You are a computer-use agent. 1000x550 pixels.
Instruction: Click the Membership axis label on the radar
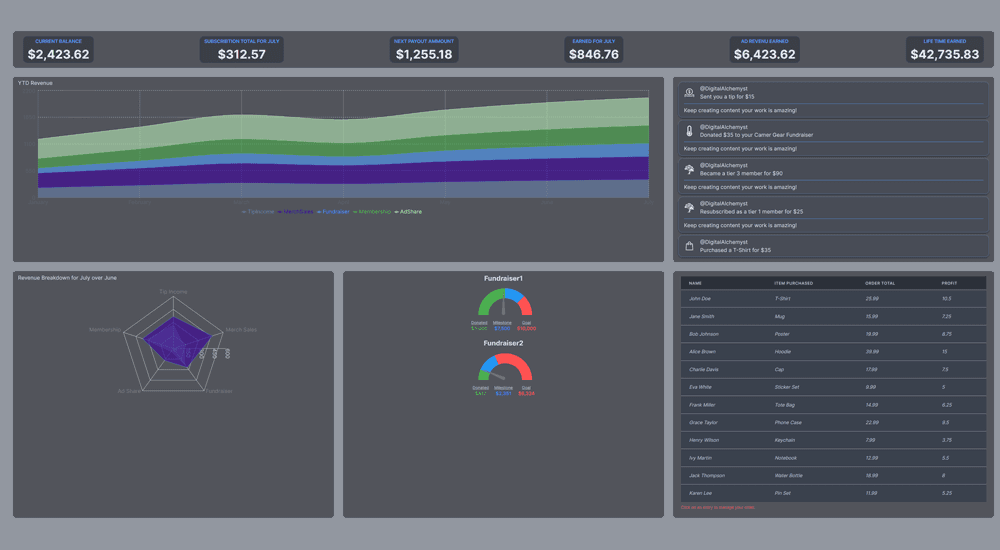(x=105, y=330)
